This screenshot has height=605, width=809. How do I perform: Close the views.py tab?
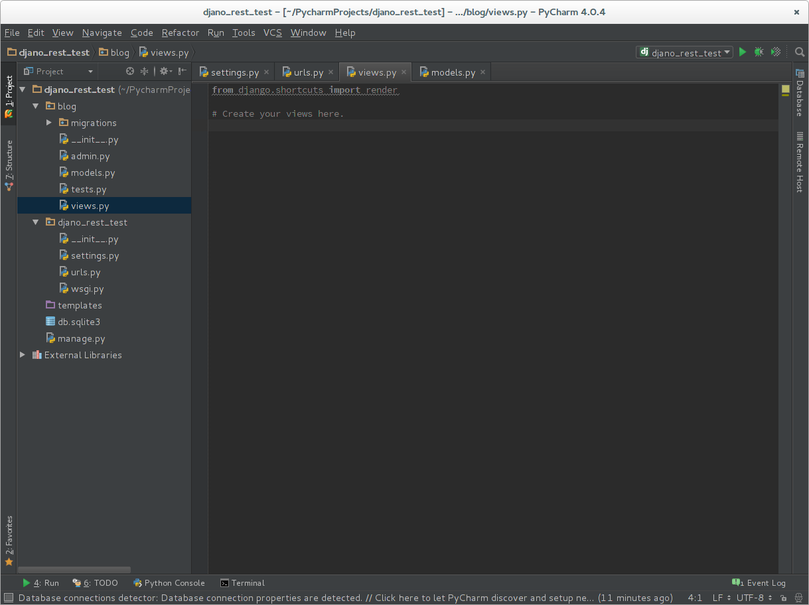point(404,72)
